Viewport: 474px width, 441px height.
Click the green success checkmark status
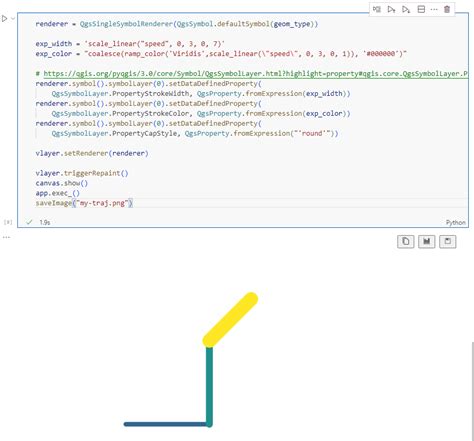coord(29,222)
